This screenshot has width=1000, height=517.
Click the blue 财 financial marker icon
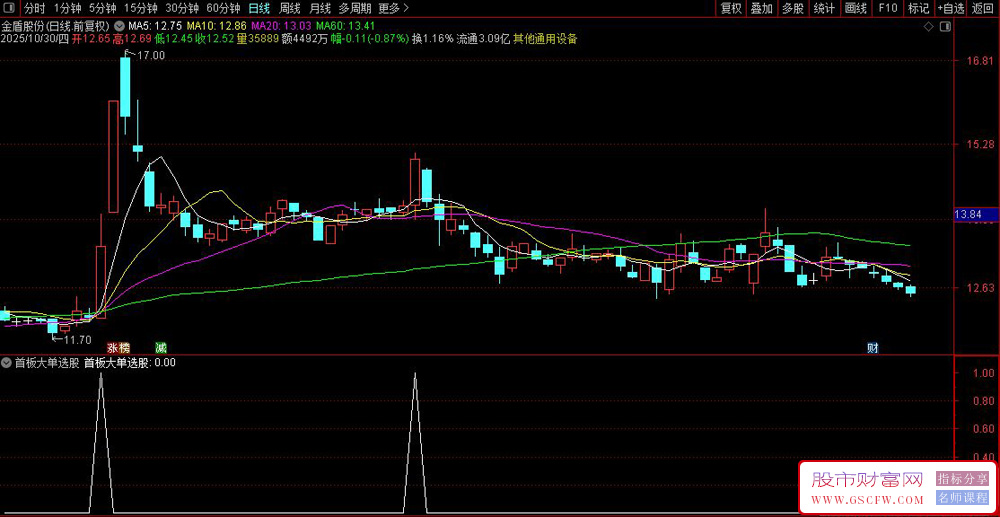coord(872,348)
